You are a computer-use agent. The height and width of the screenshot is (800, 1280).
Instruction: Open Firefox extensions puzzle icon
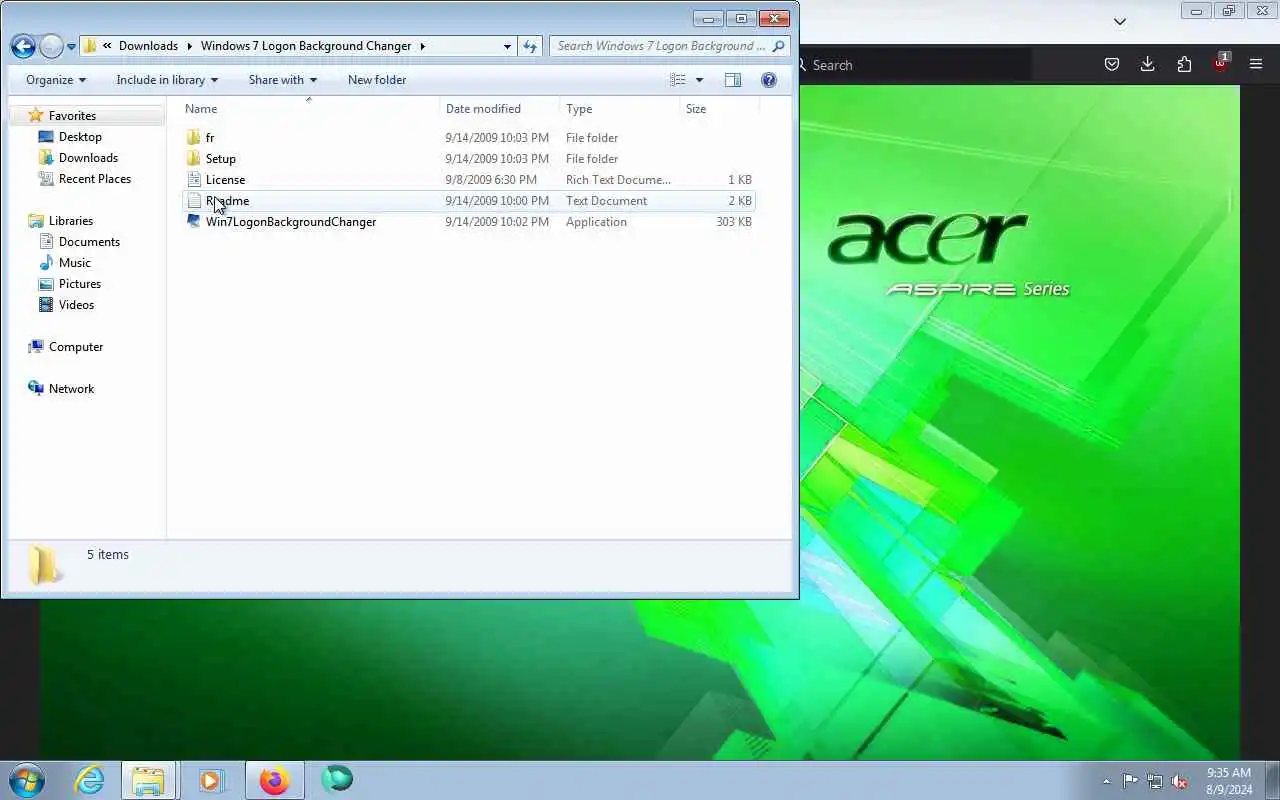[x=1184, y=64]
